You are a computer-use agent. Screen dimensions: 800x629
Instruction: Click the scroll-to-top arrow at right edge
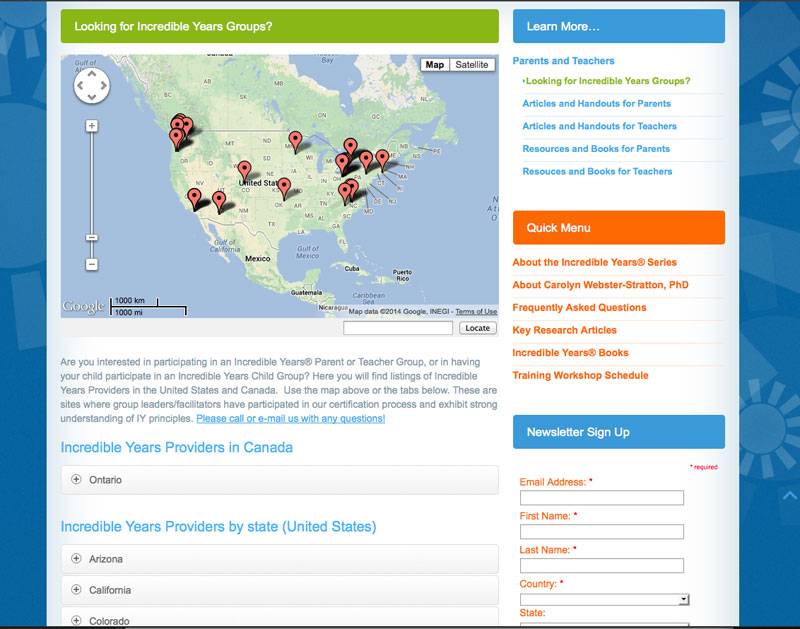[x=789, y=495]
